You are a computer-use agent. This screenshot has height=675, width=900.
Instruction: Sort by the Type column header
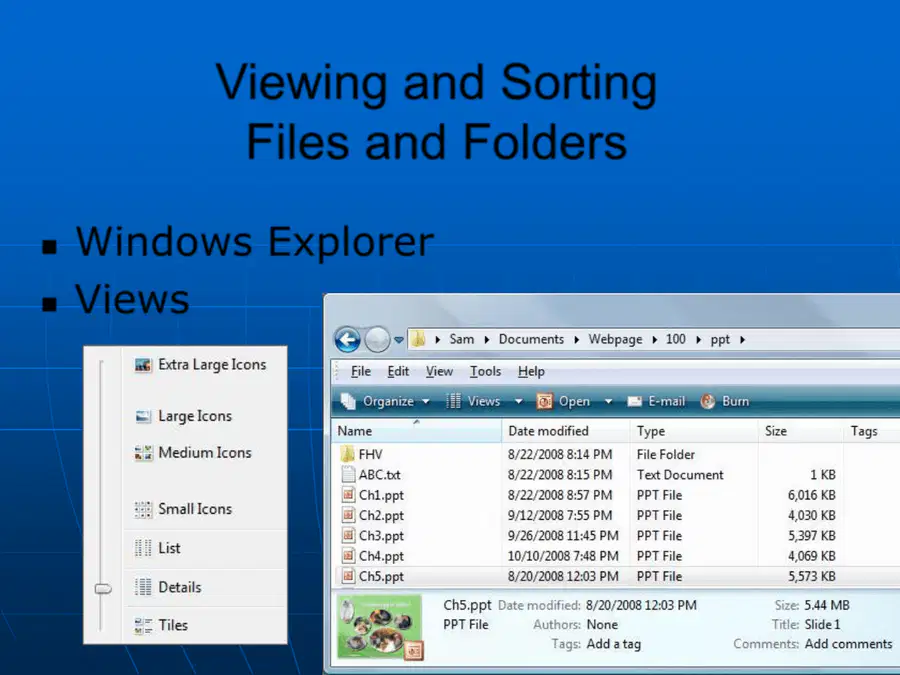tap(695, 431)
